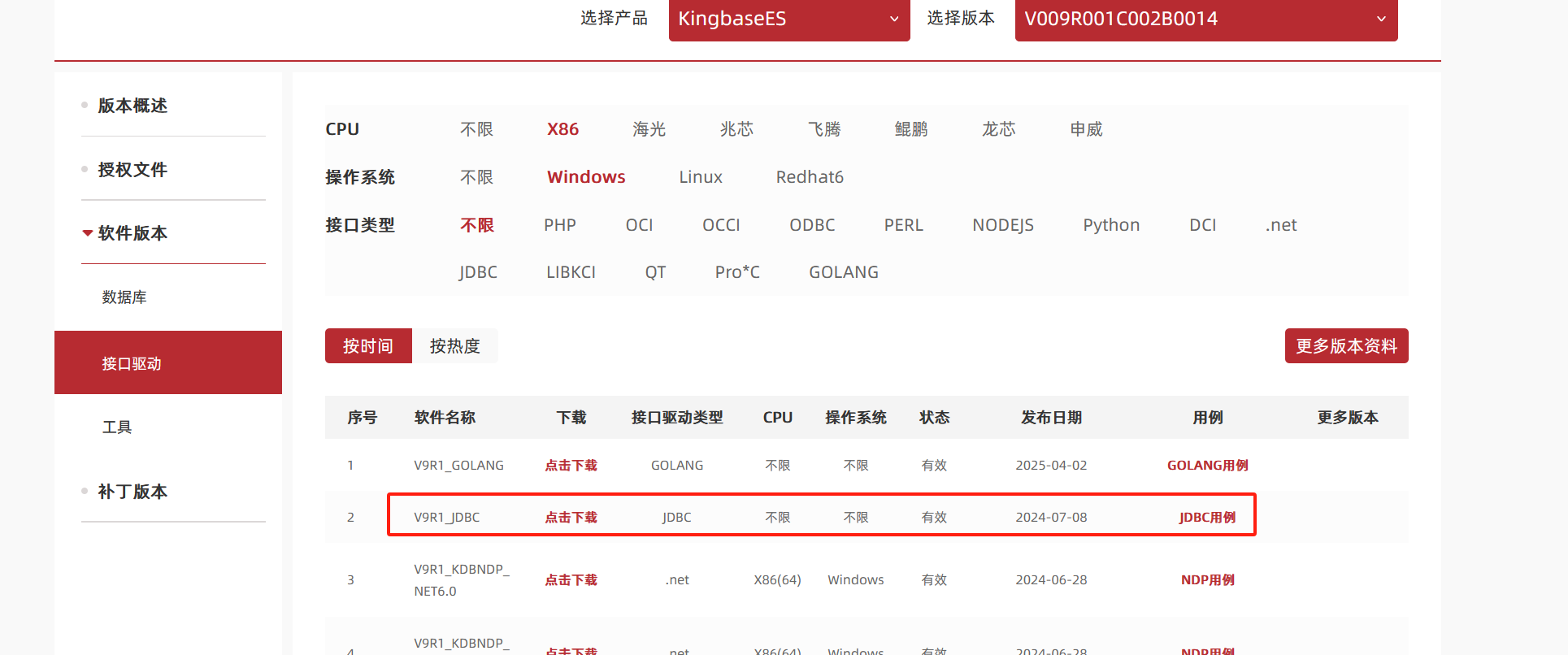Click the 更多版本 column header
Image resolution: width=1568 pixels, height=655 pixels.
pos(1348,418)
